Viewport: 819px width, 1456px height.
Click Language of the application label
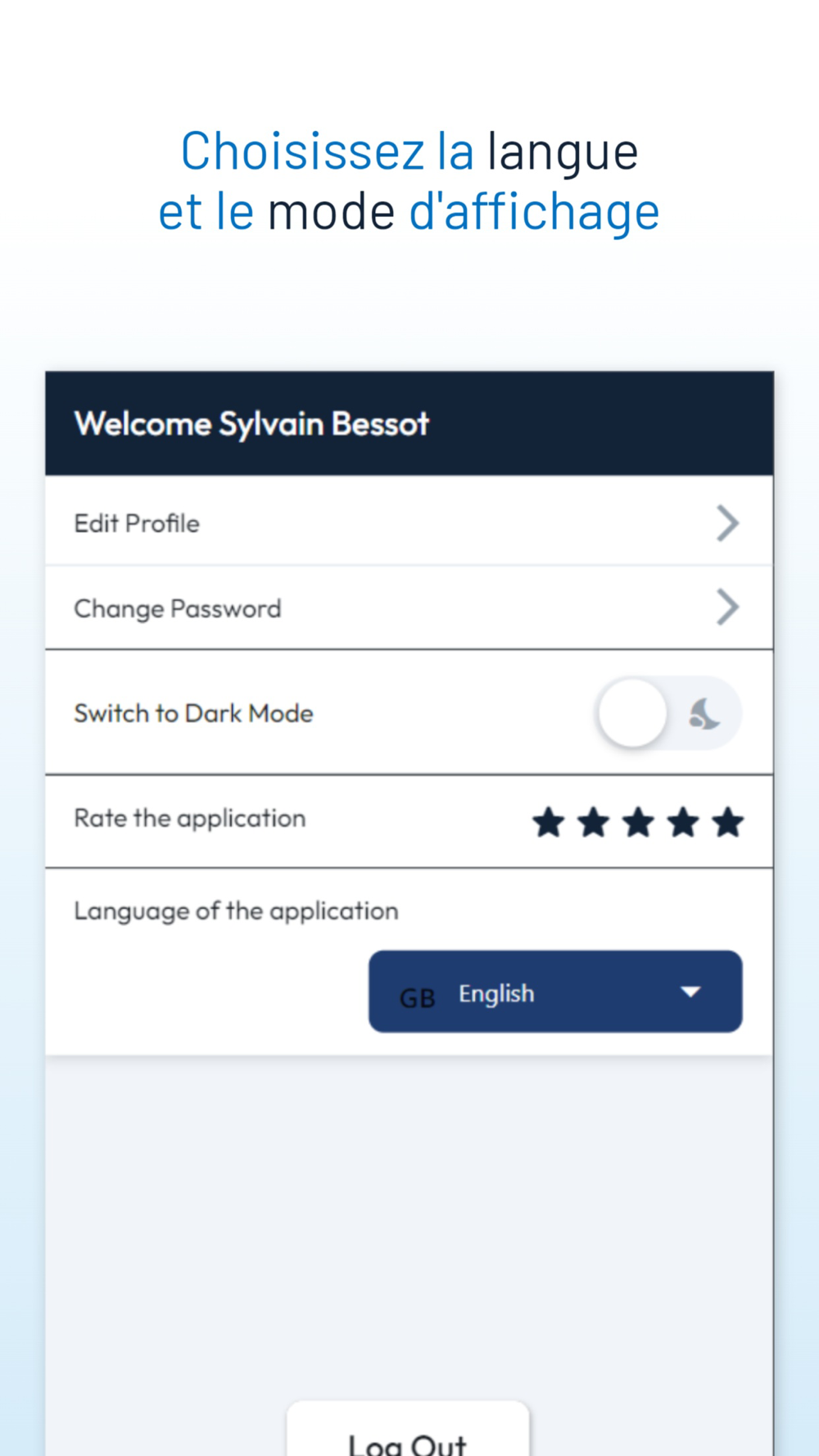point(236,911)
